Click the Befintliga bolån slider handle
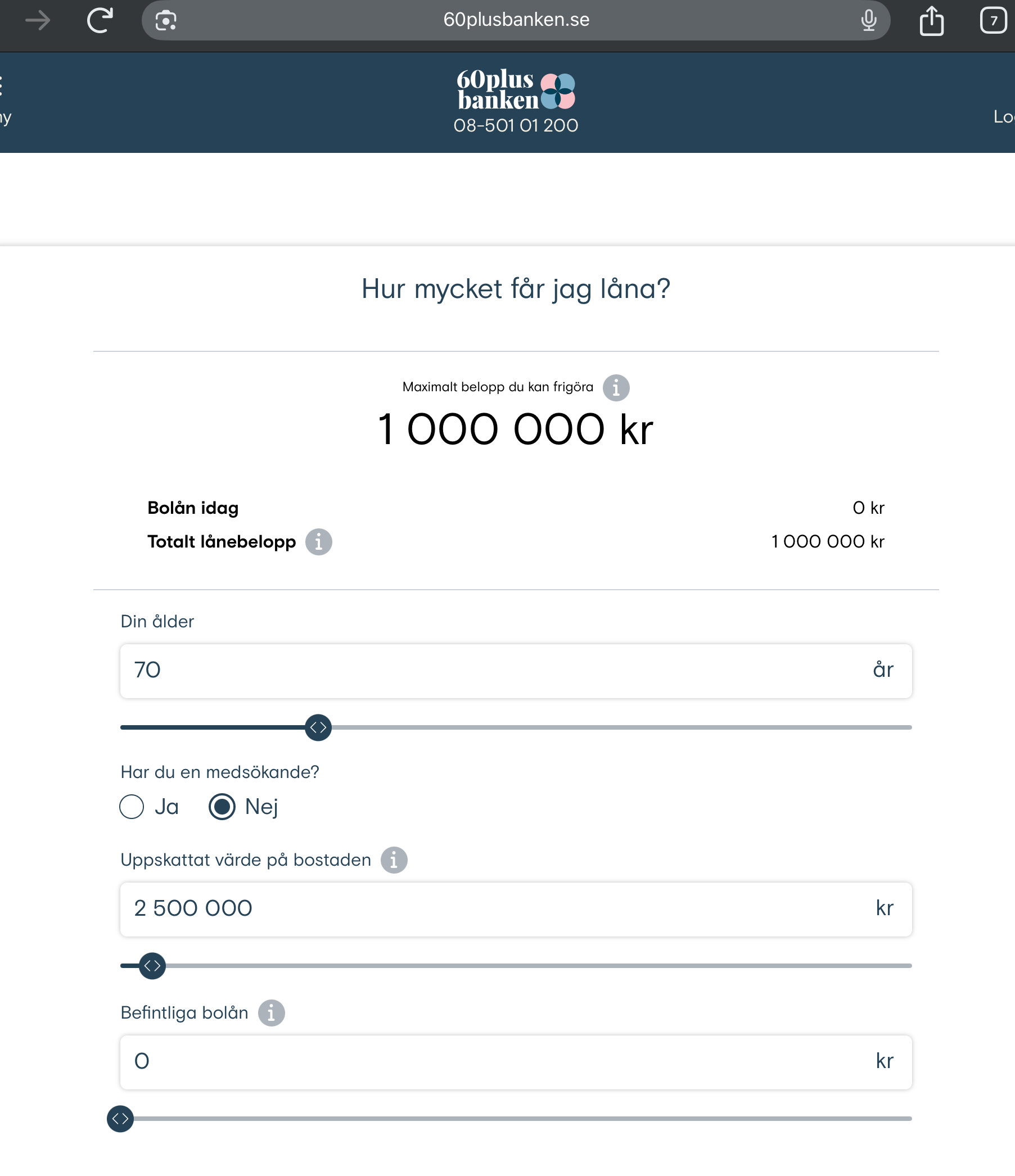 [120, 1119]
